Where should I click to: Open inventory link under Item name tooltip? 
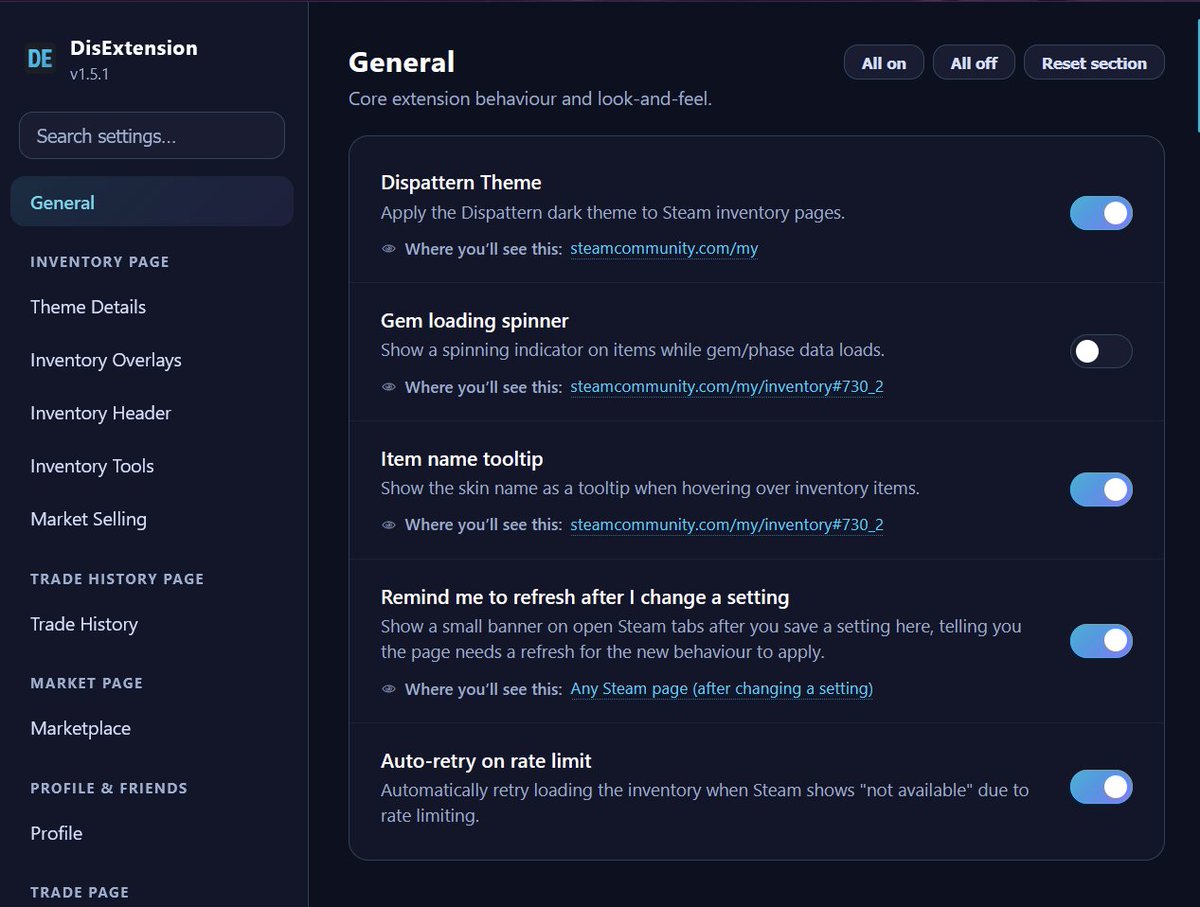[727, 525]
